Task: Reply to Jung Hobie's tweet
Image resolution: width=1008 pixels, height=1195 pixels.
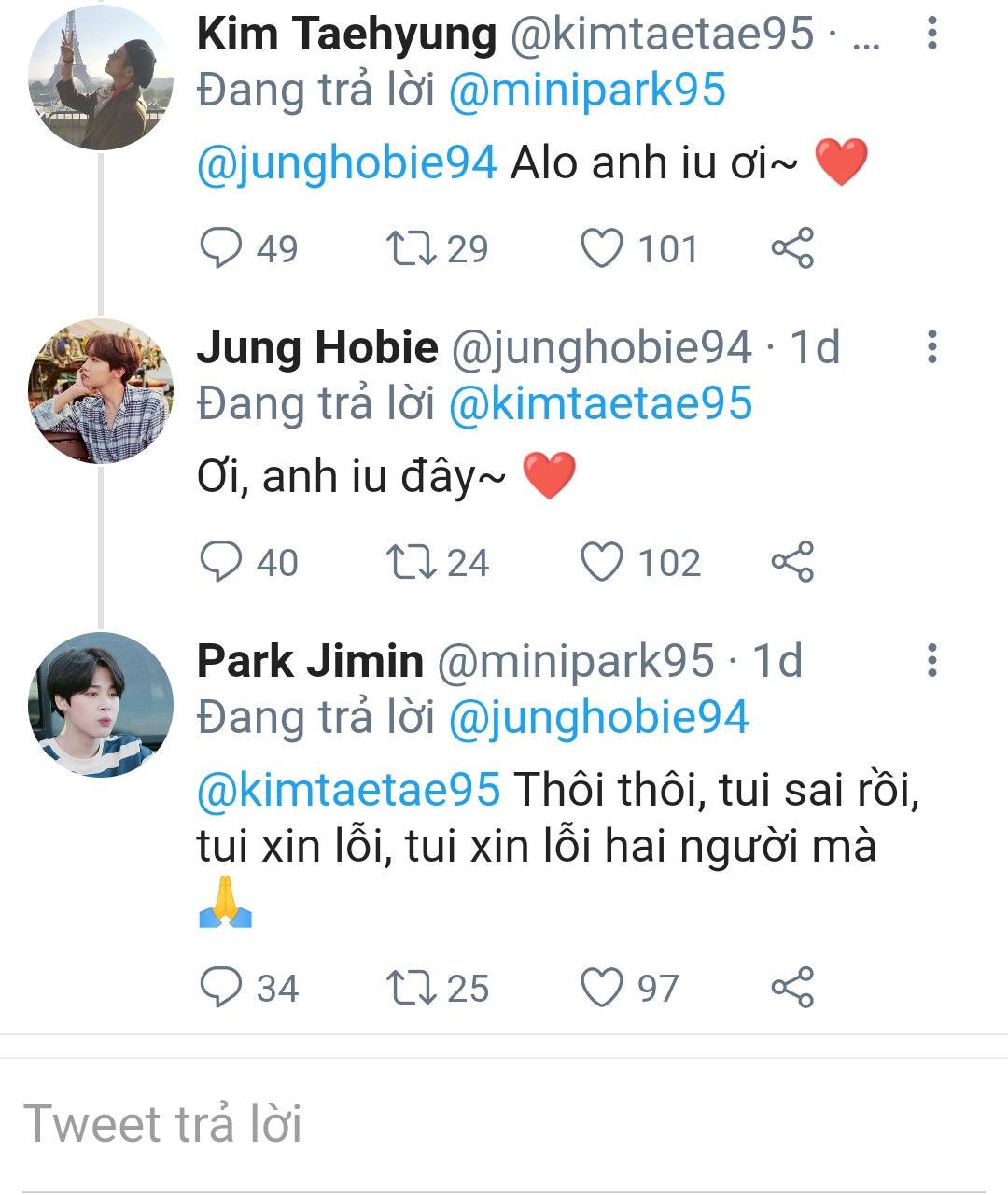Action: point(221,562)
